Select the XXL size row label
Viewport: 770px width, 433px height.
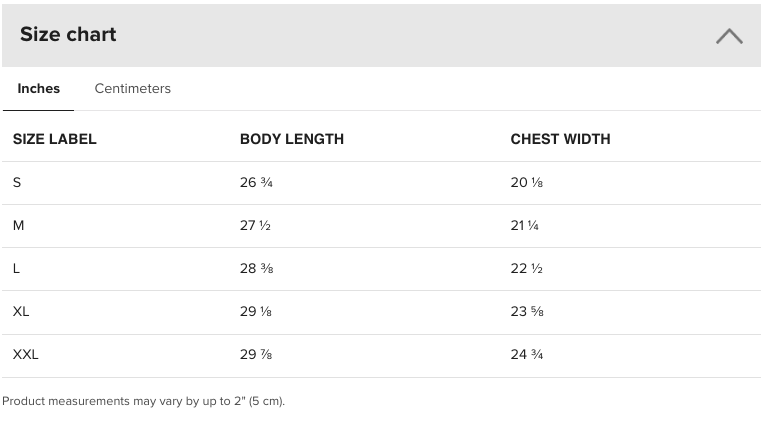click(26, 354)
